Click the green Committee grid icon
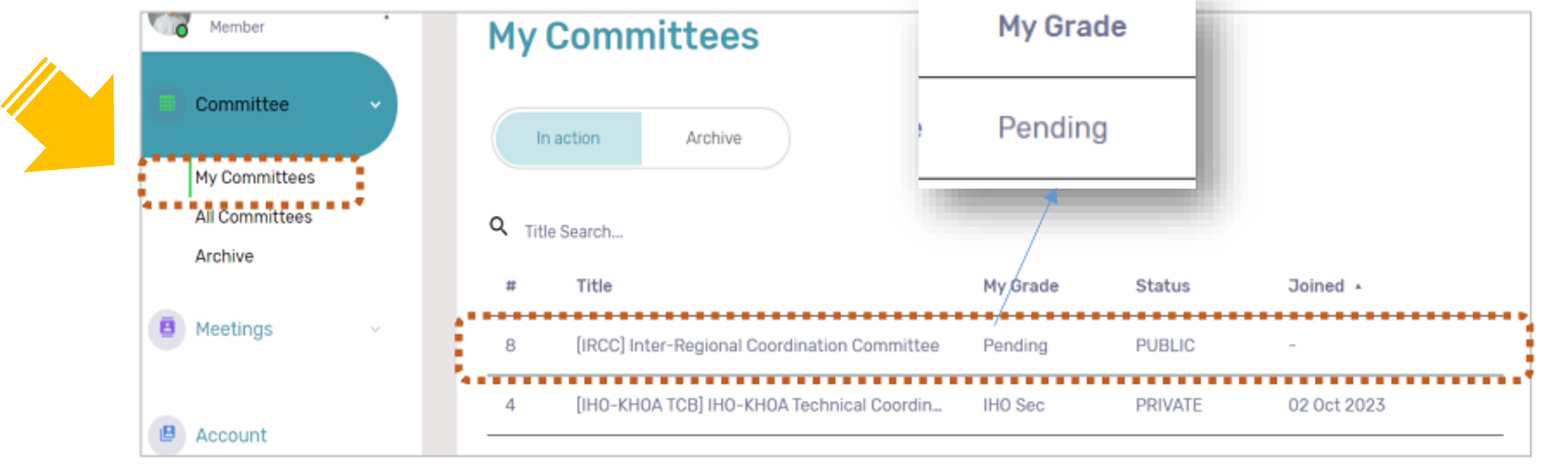 tap(167, 104)
